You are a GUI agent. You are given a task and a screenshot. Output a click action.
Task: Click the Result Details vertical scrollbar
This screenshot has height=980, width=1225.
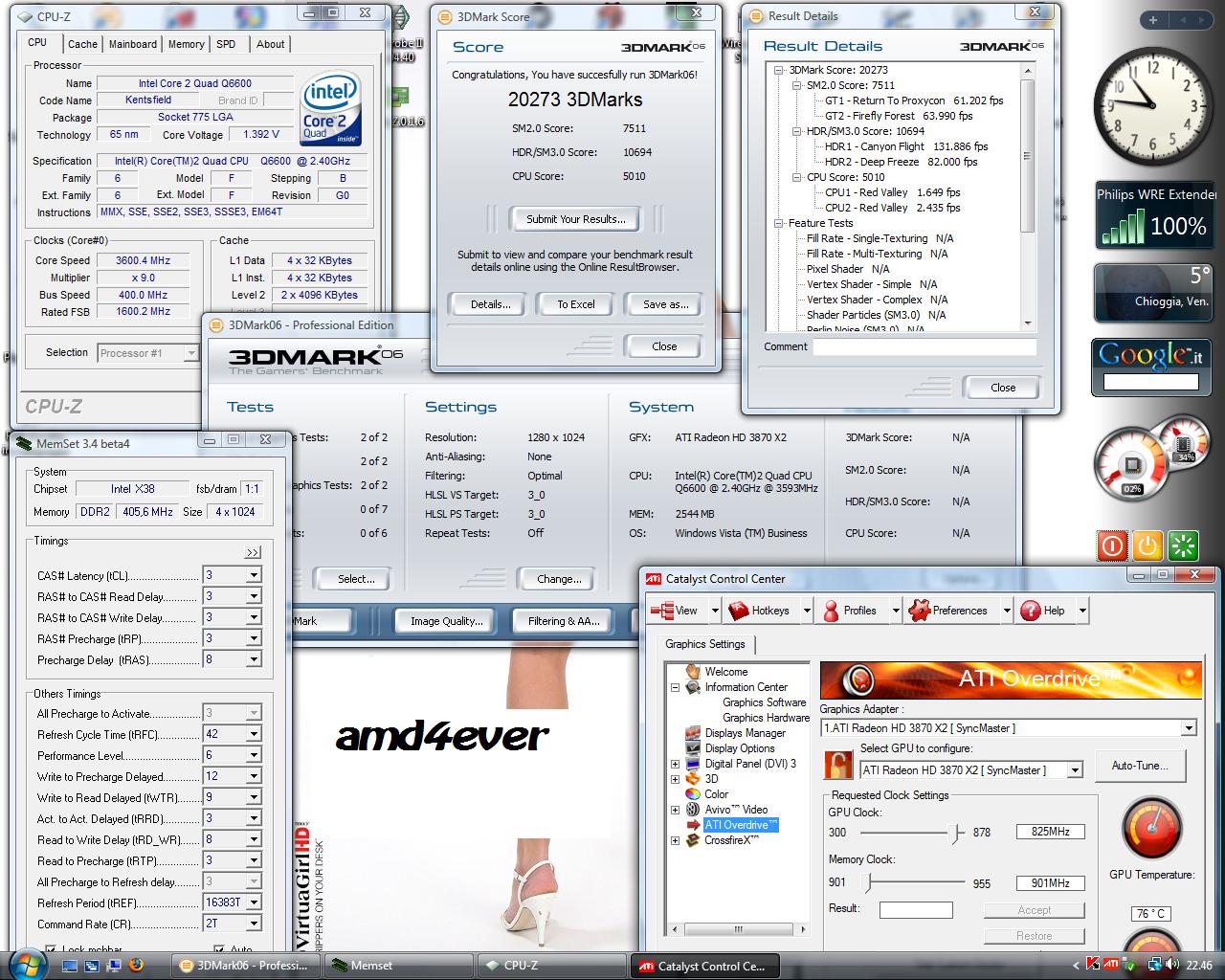[1028, 196]
